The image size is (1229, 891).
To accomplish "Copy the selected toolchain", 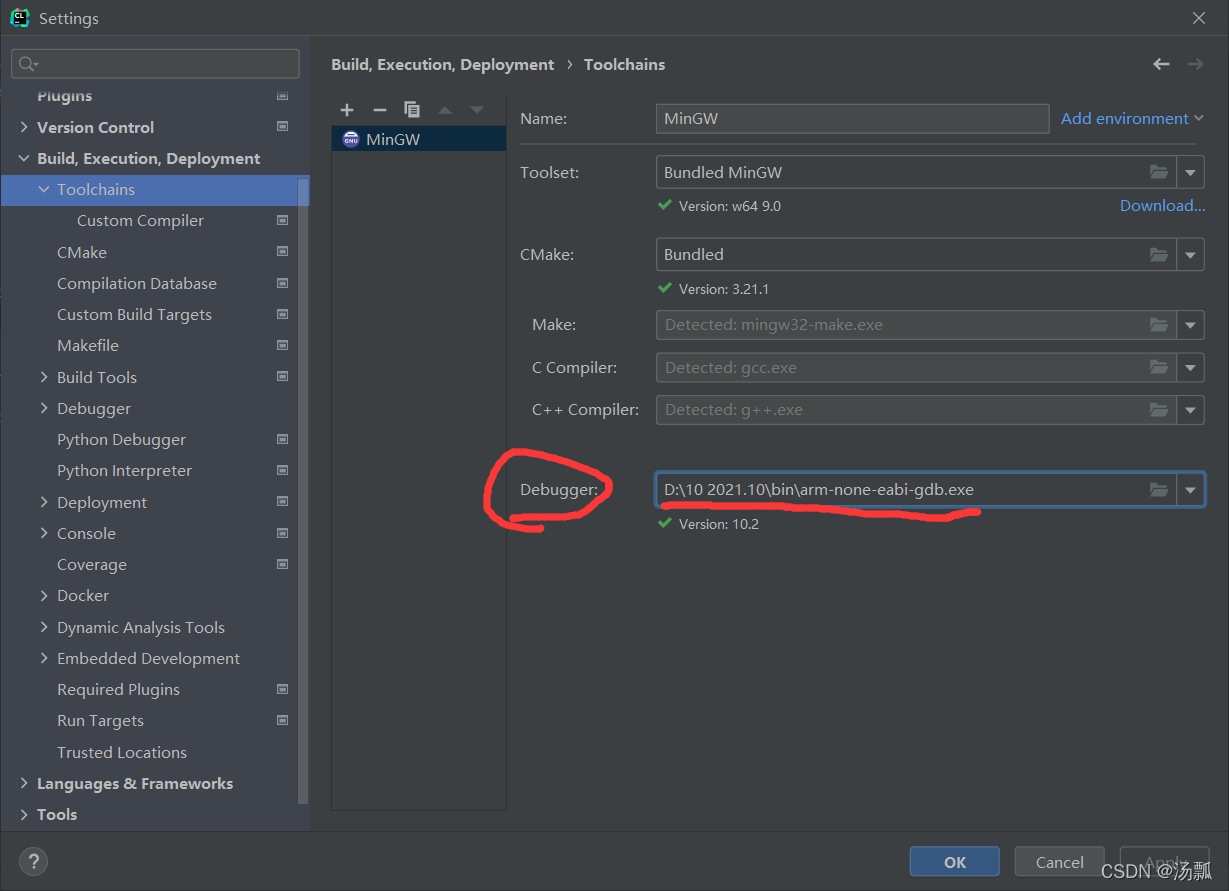I will pos(412,110).
